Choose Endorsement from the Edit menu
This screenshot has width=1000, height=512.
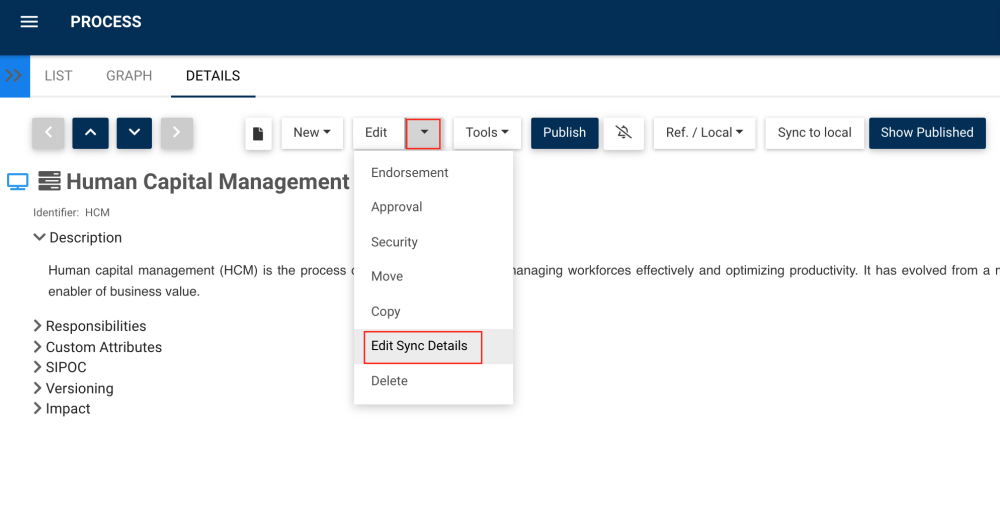pos(410,173)
